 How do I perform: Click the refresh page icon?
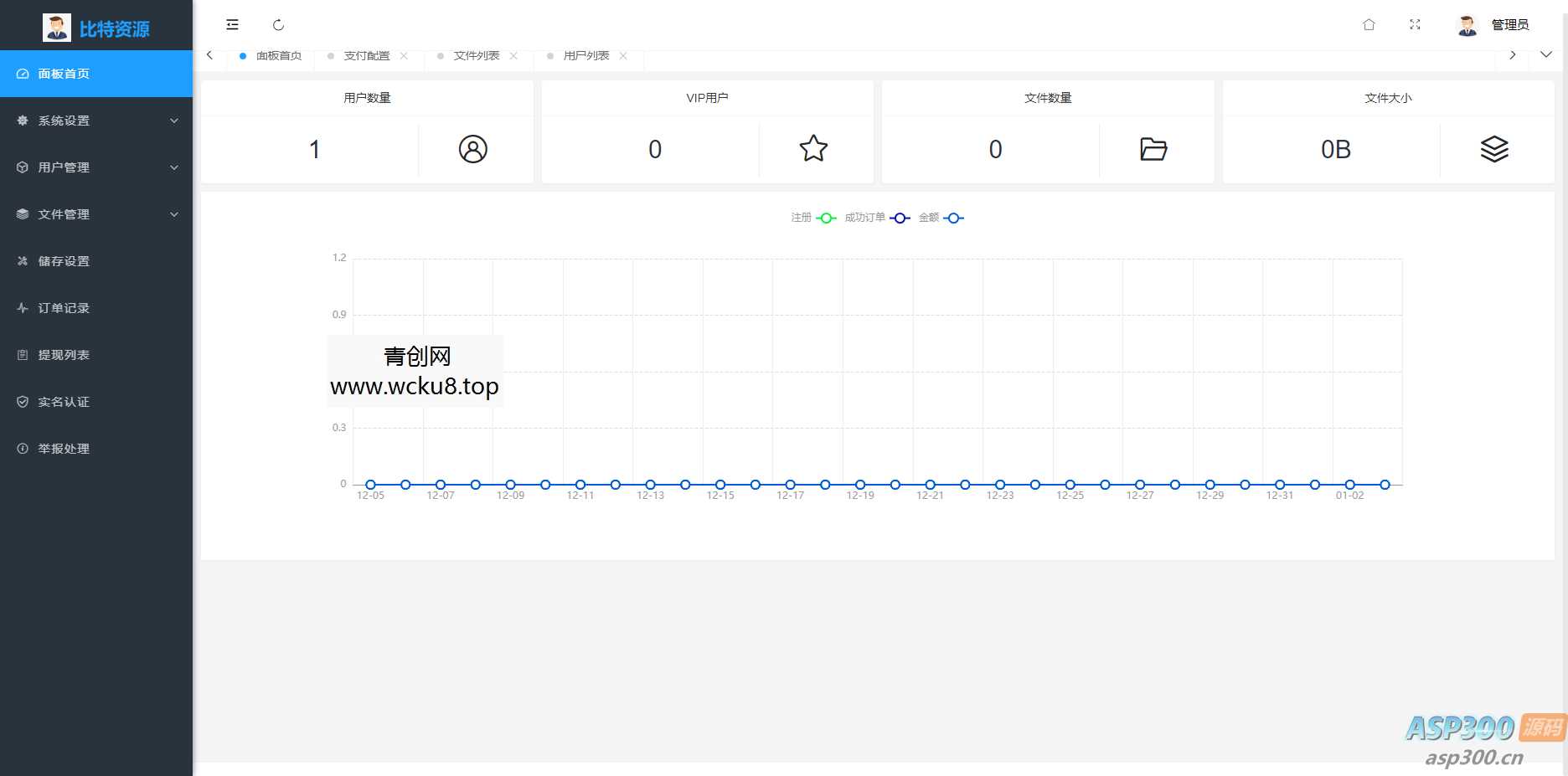pos(278,25)
